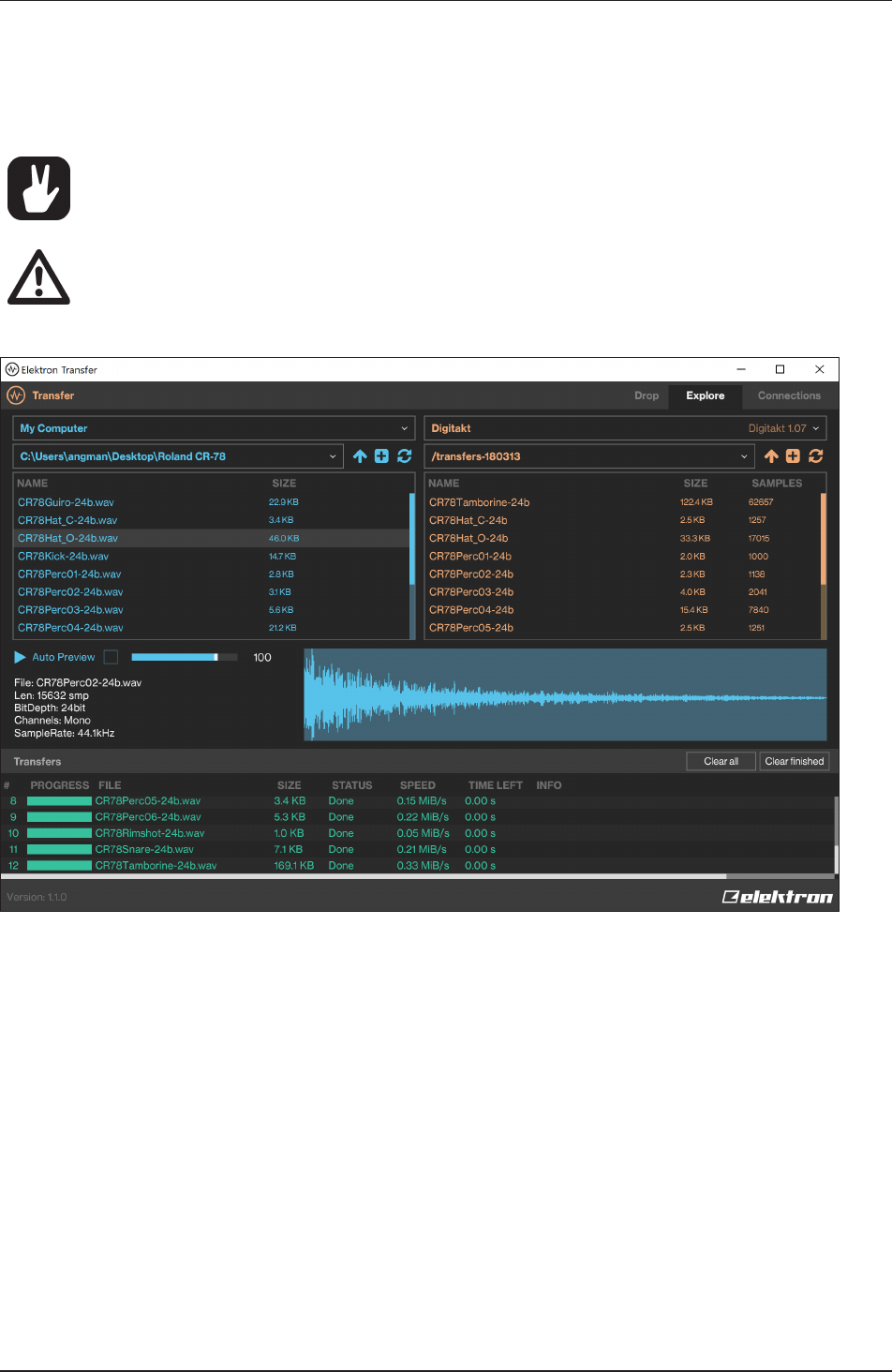This screenshot has width=892, height=1372.
Task: Click the Clear finished button
Action: 795,761
